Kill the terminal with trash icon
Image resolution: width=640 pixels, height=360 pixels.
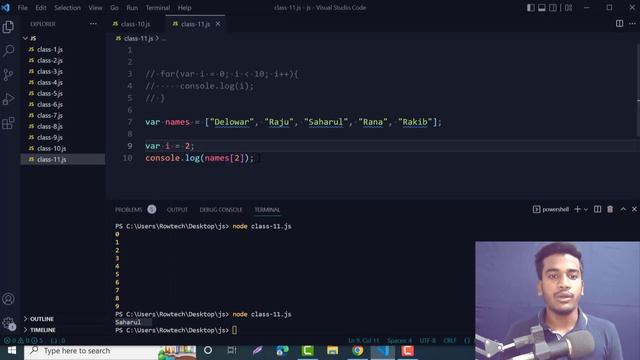610,209
